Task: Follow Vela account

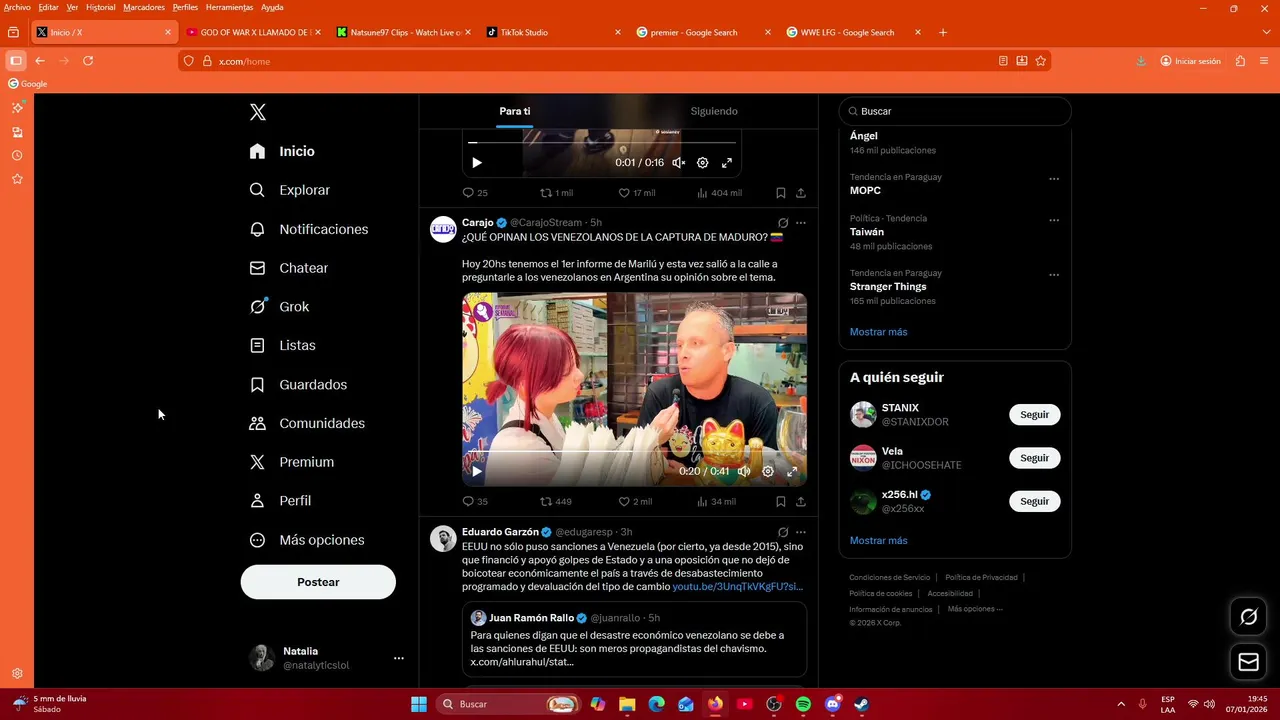Action: point(1034,458)
